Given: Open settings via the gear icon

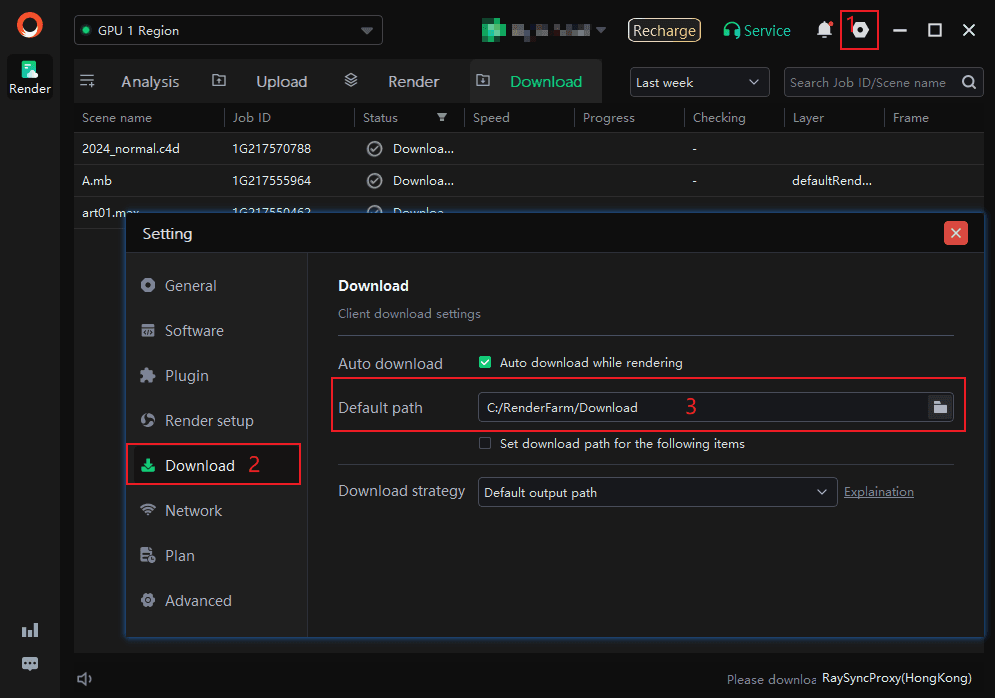Looking at the screenshot, I should [859, 30].
